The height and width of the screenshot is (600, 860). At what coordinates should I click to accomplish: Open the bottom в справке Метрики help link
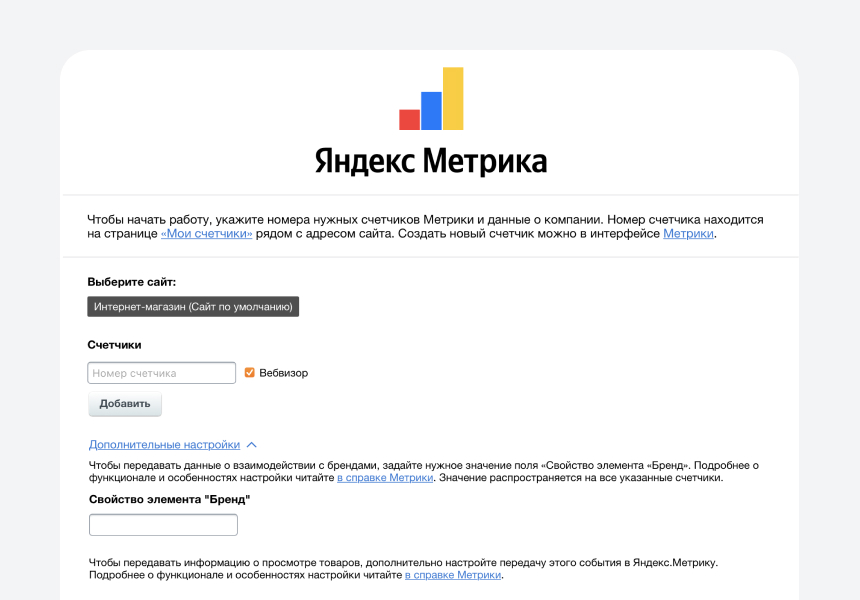454,575
